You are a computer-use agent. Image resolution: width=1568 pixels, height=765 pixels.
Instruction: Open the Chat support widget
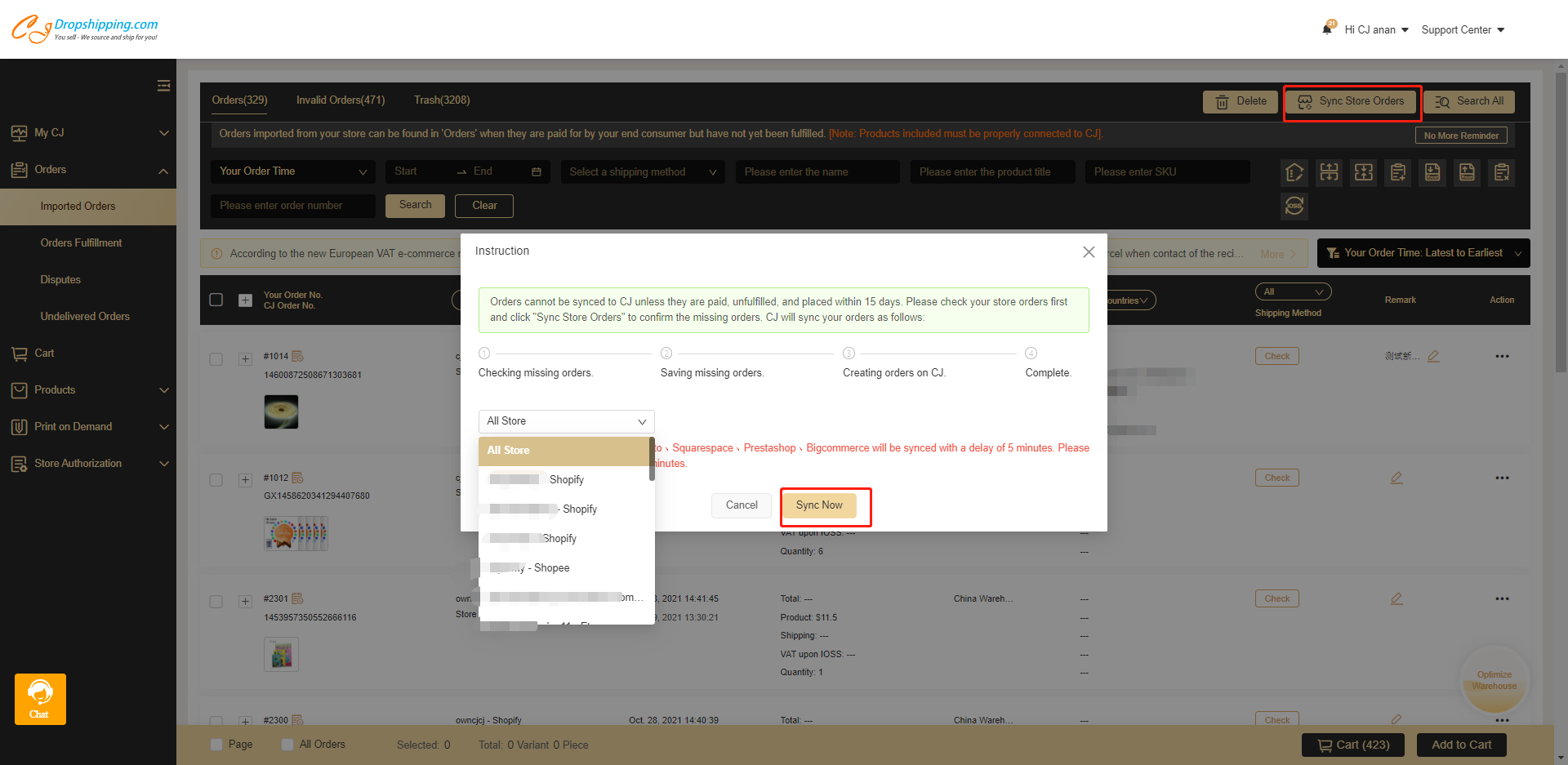39,699
